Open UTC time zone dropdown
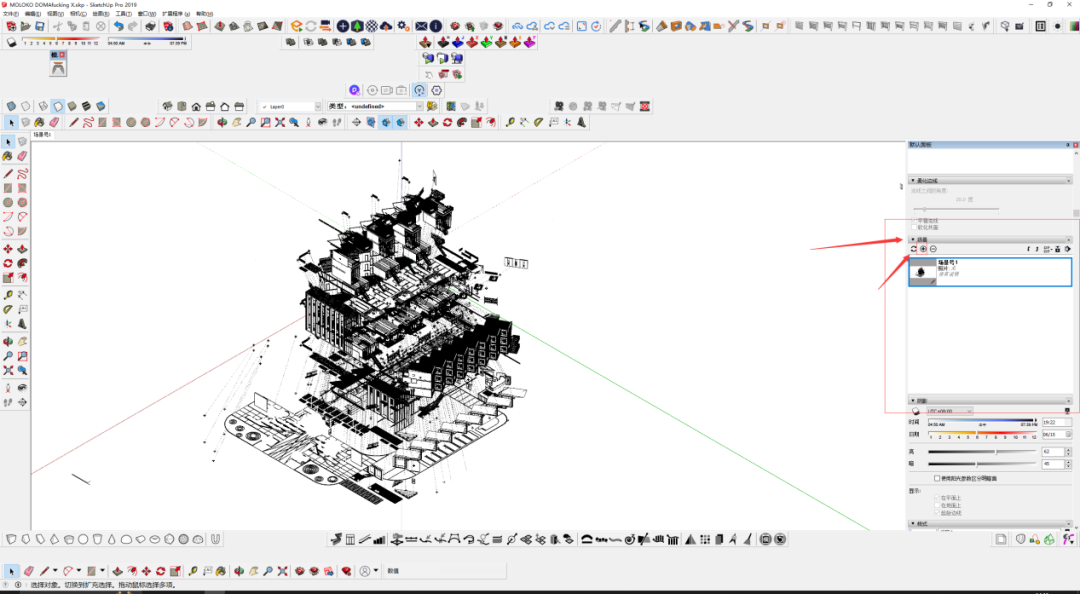The image size is (1080, 594). (949, 411)
